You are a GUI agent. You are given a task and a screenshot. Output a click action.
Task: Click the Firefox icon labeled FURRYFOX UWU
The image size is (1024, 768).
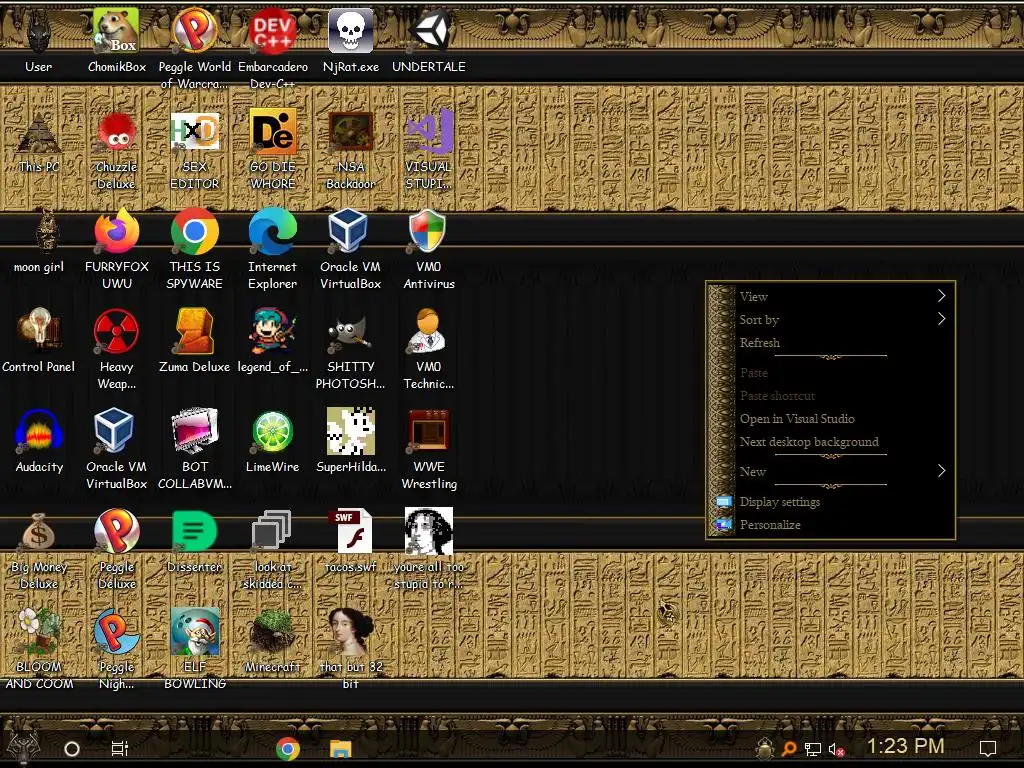click(116, 232)
